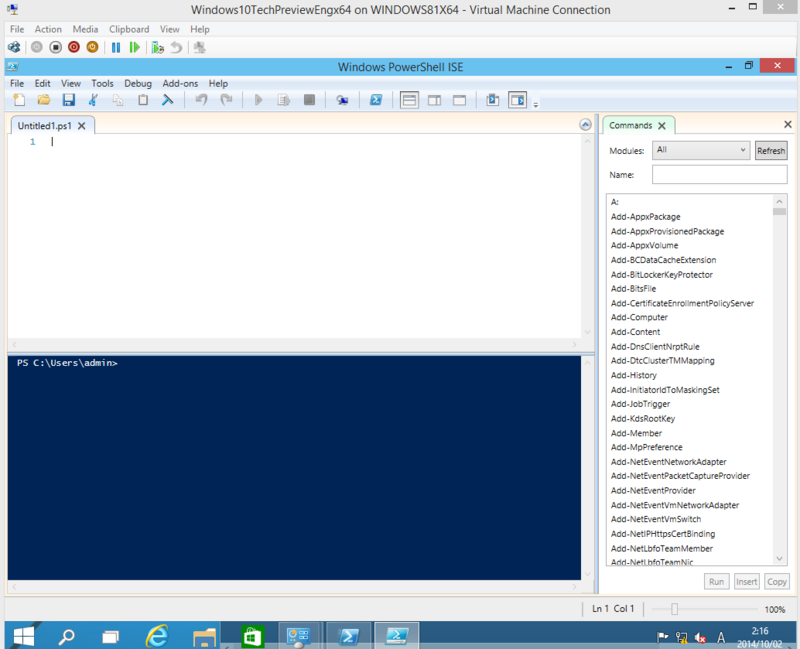This screenshot has width=800, height=649.
Task: Click the Paste clipboard icon
Action: point(143,100)
